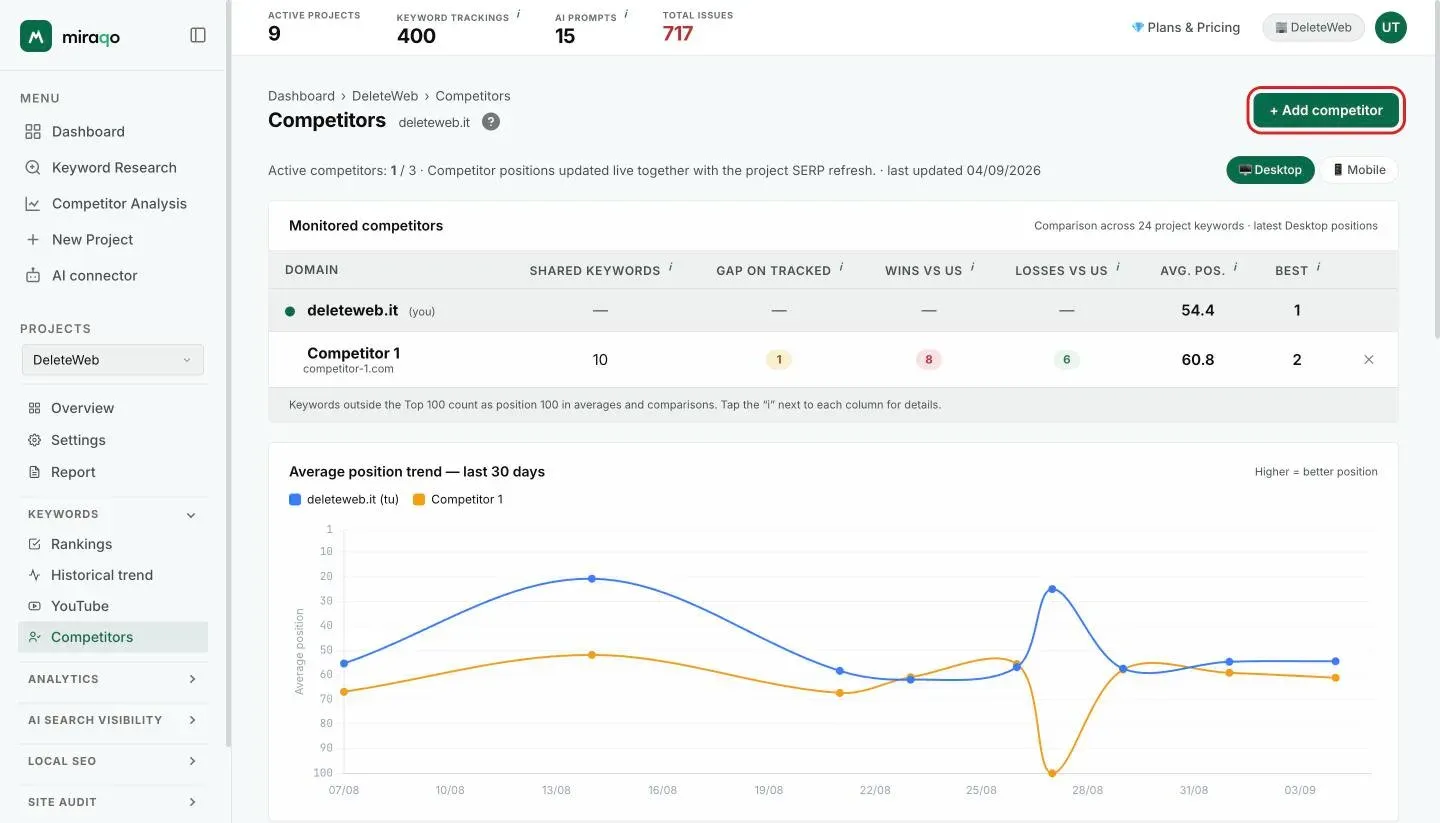Click the help question mark icon
1440x823 pixels.
pos(491,122)
